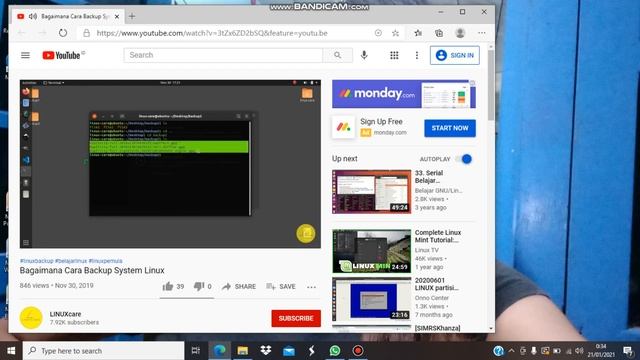
Task: Open the Edge Favorites list icon
Action: [418, 33]
